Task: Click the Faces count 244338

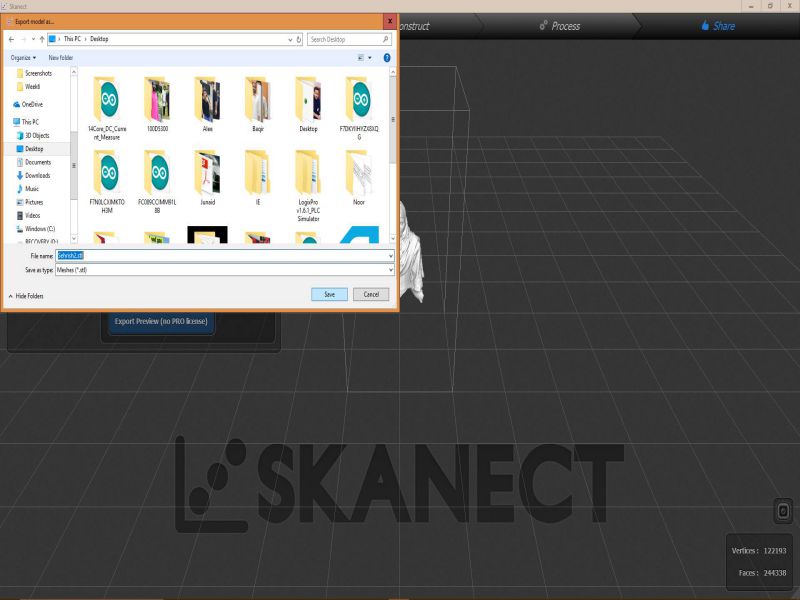Action: [x=774, y=573]
